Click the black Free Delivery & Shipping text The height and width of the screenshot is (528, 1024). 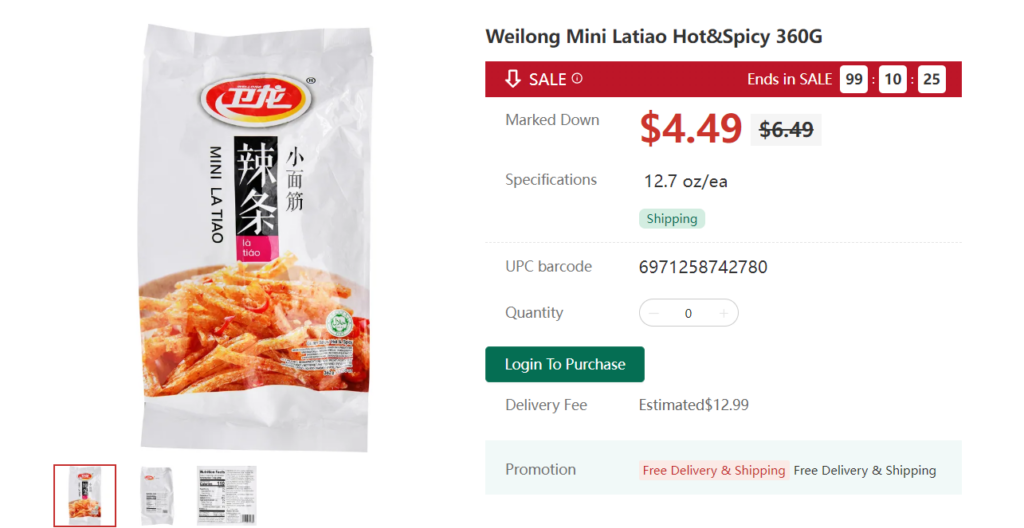click(865, 470)
